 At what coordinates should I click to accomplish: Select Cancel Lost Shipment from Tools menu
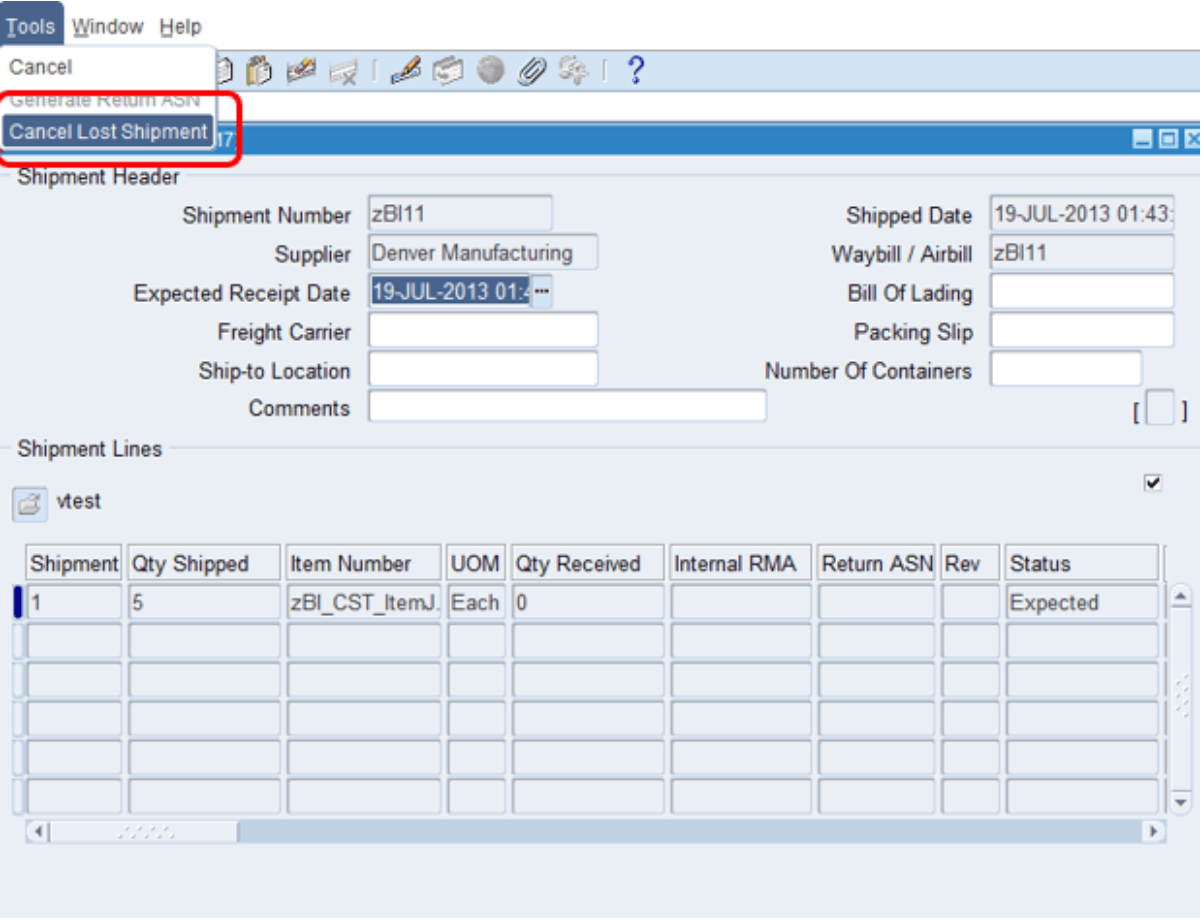pos(107,131)
